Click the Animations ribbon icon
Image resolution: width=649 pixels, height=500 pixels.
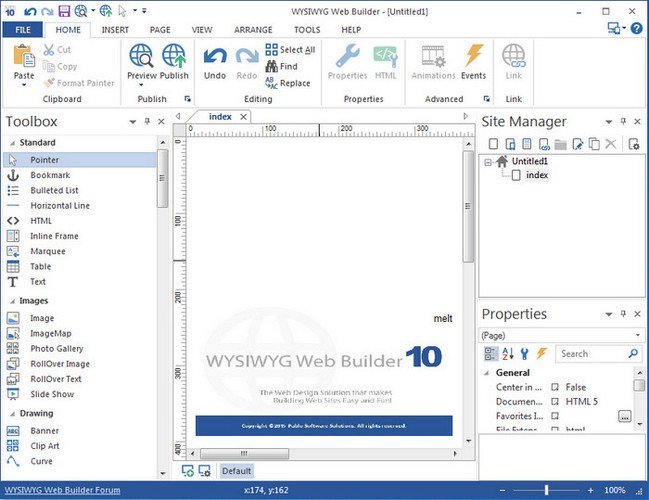(433, 55)
